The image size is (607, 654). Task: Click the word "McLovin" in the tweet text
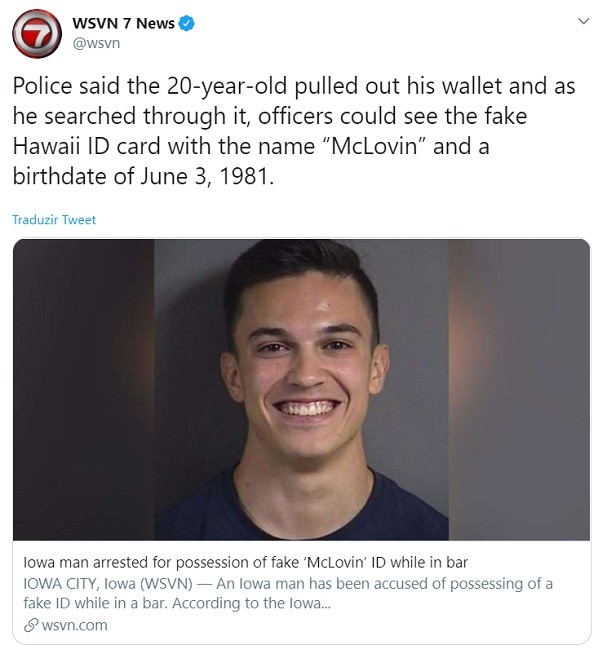tap(374, 146)
